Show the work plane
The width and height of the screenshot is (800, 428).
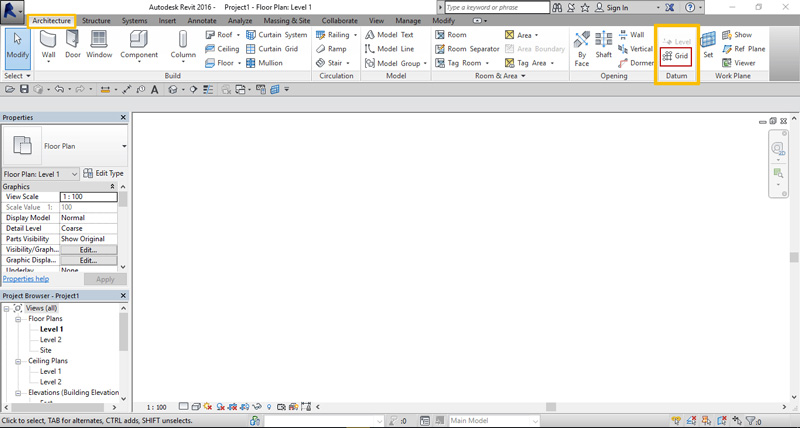click(737, 35)
